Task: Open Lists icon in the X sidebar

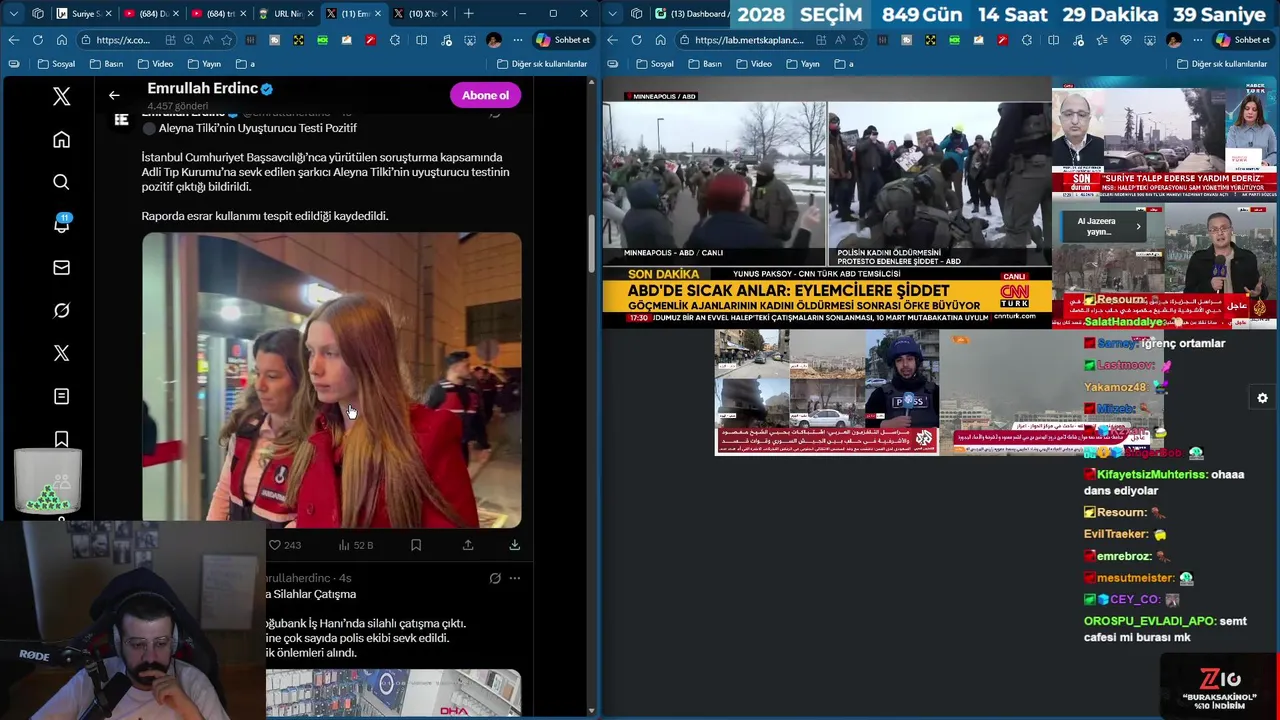Action: [x=61, y=396]
